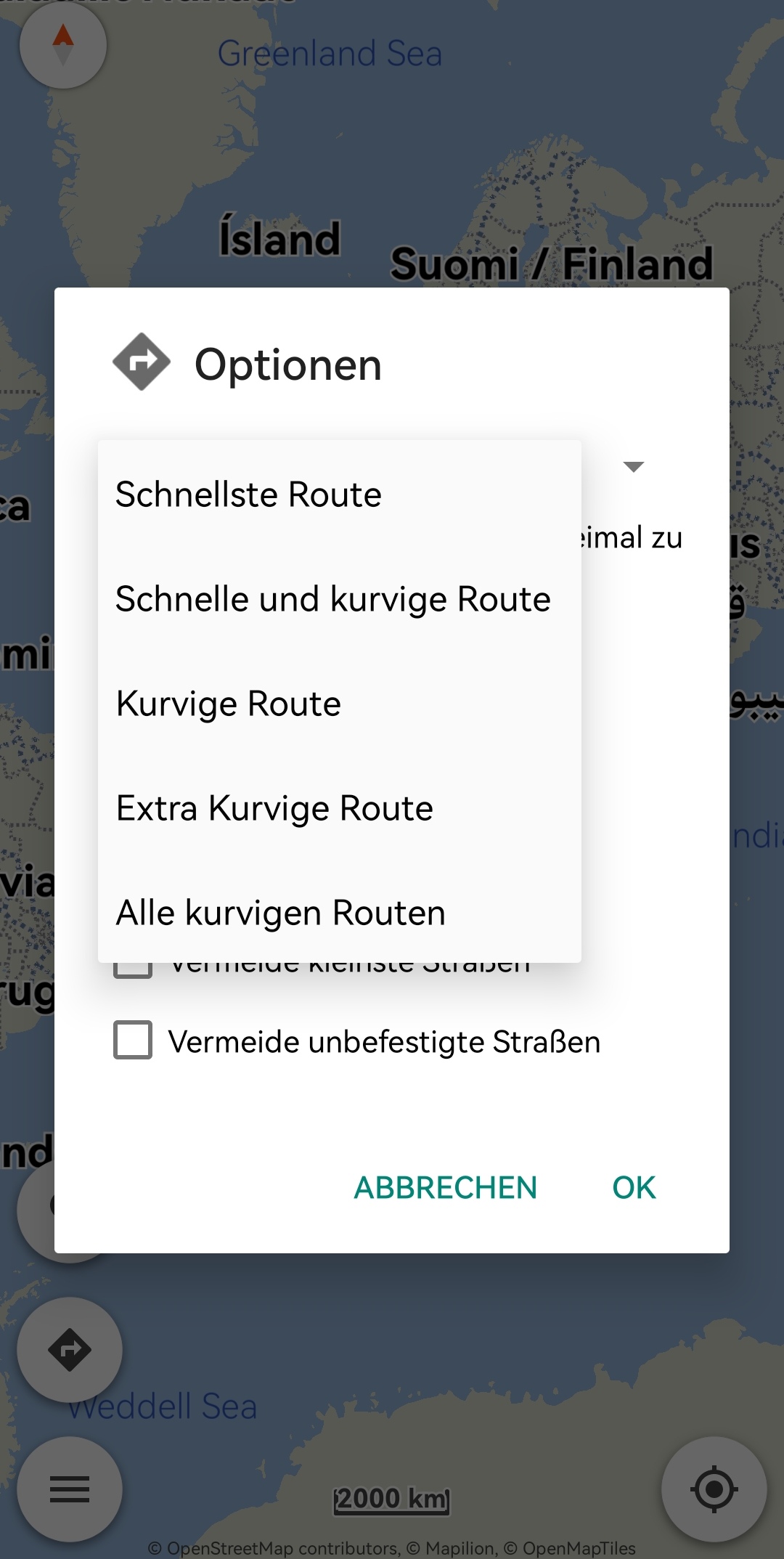Click the compass north arrow icon
The image size is (784, 1559).
(63, 45)
